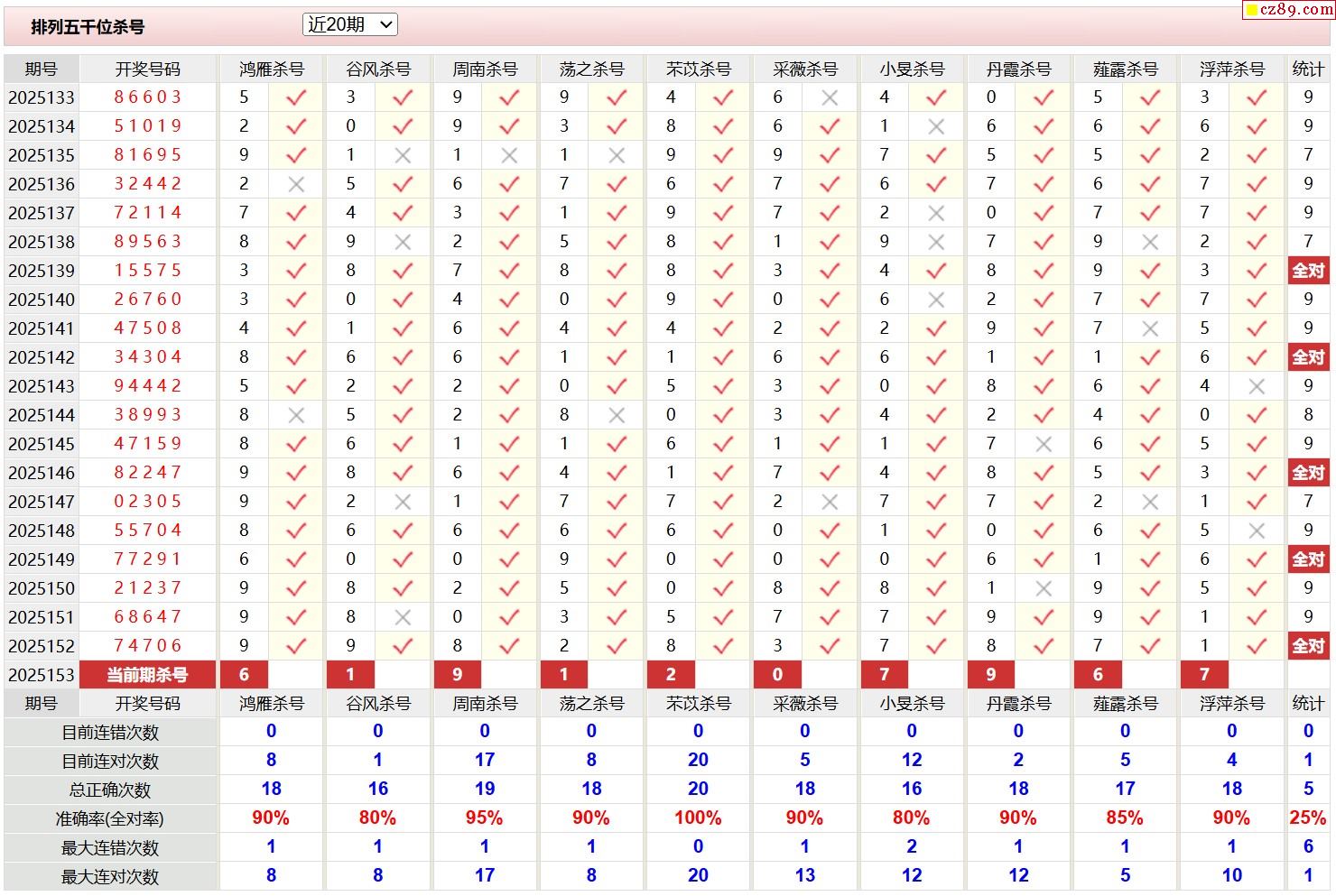The height and width of the screenshot is (896, 1336).
Task: Click the 目前连错次数 row label
Action: [110, 733]
